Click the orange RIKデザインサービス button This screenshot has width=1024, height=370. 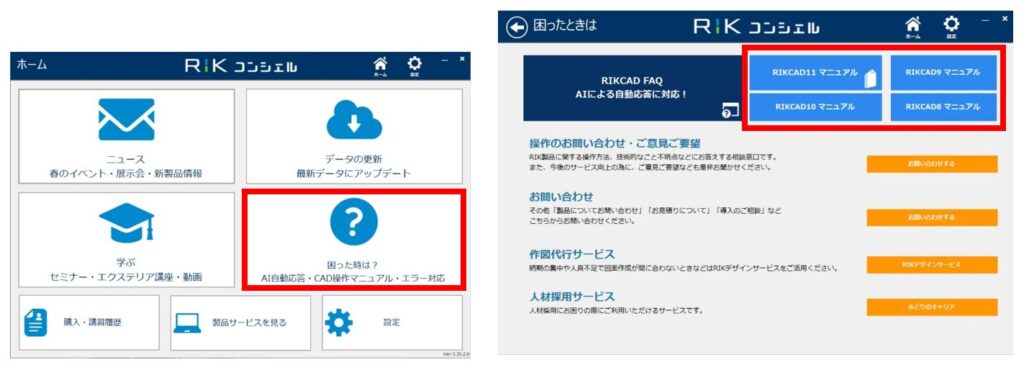point(932,265)
